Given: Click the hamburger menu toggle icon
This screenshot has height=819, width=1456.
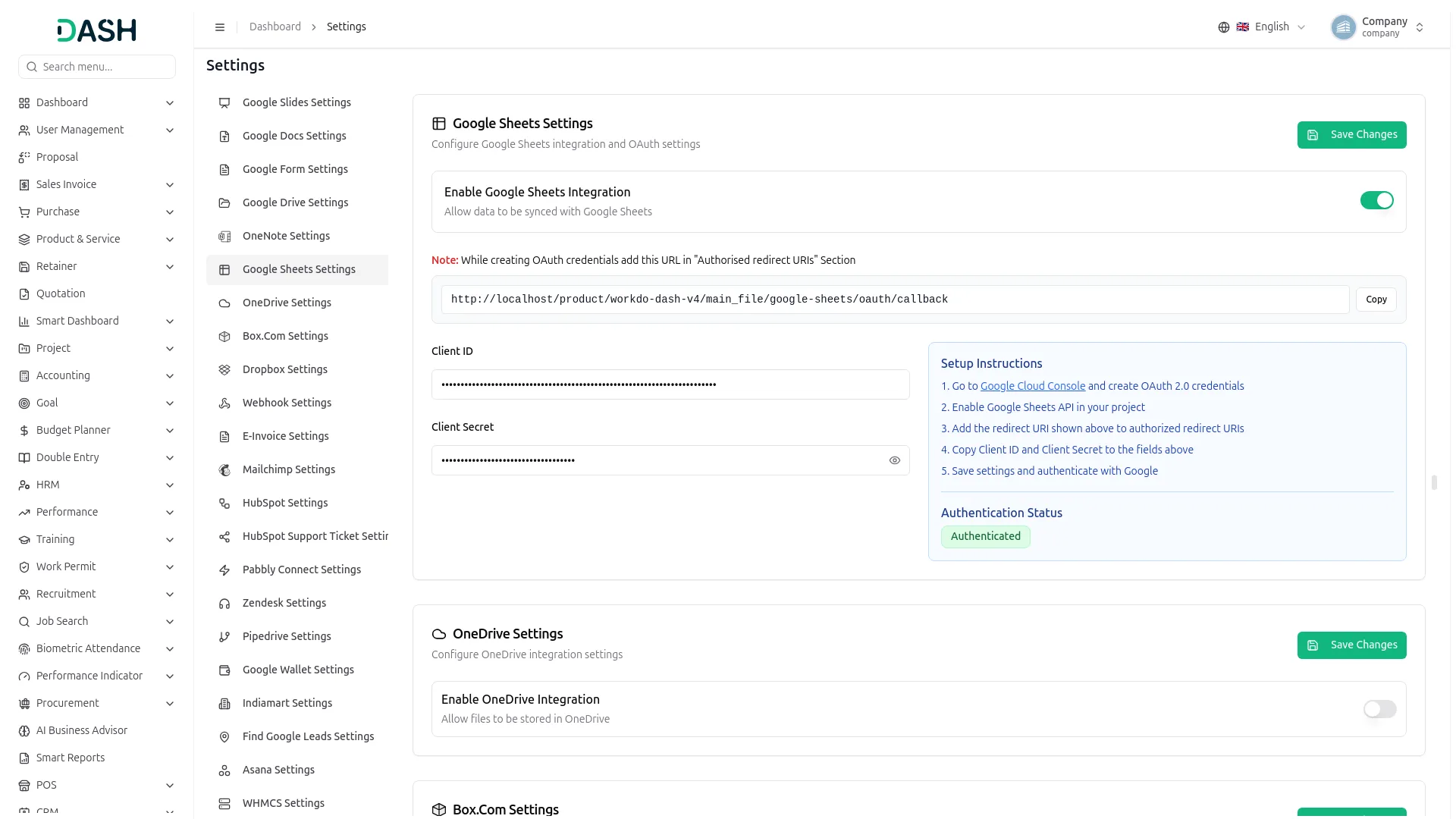Looking at the screenshot, I should [220, 27].
